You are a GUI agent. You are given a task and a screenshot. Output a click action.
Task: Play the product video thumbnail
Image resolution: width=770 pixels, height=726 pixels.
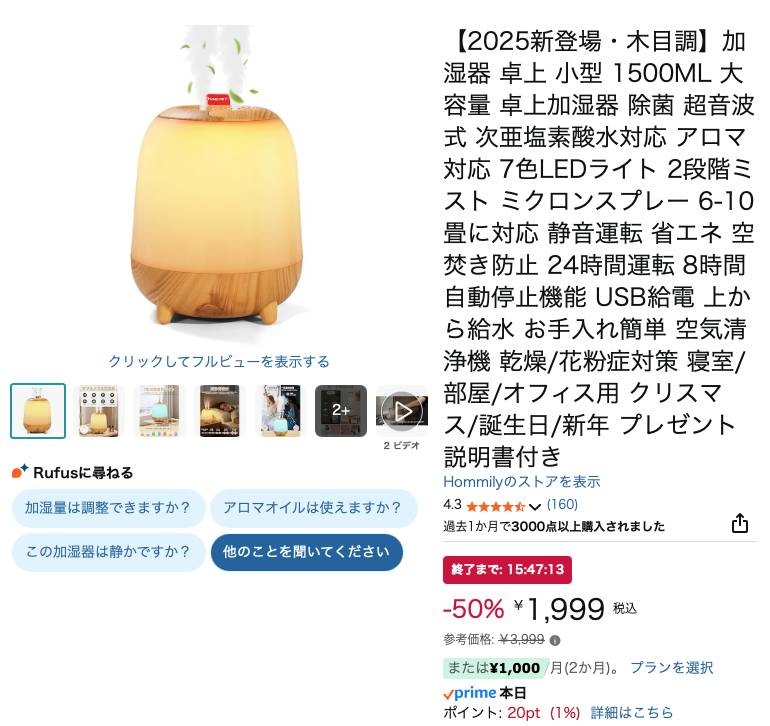(402, 411)
